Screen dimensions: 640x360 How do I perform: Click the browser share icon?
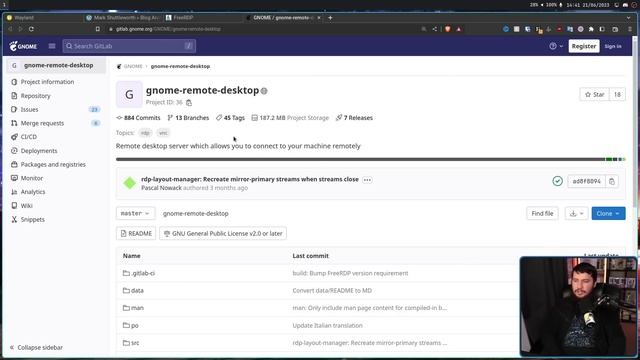pyautogui.click(x=434, y=29)
